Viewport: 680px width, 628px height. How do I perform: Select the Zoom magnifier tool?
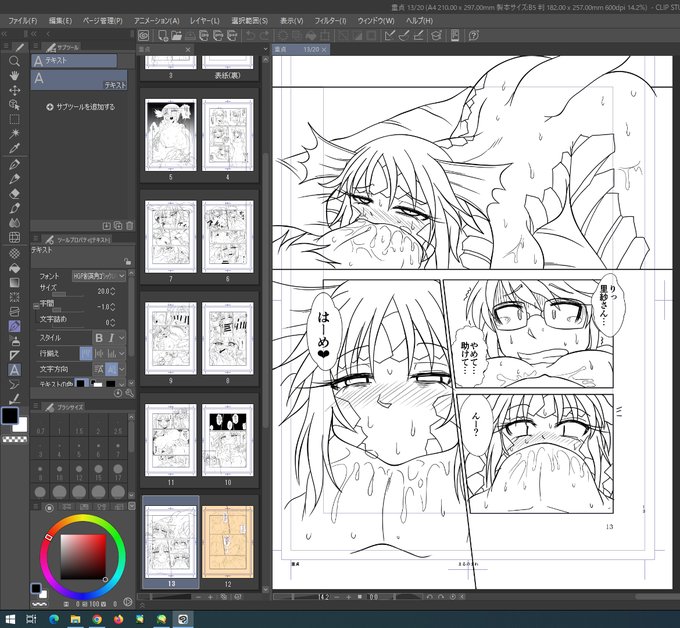click(x=14, y=61)
